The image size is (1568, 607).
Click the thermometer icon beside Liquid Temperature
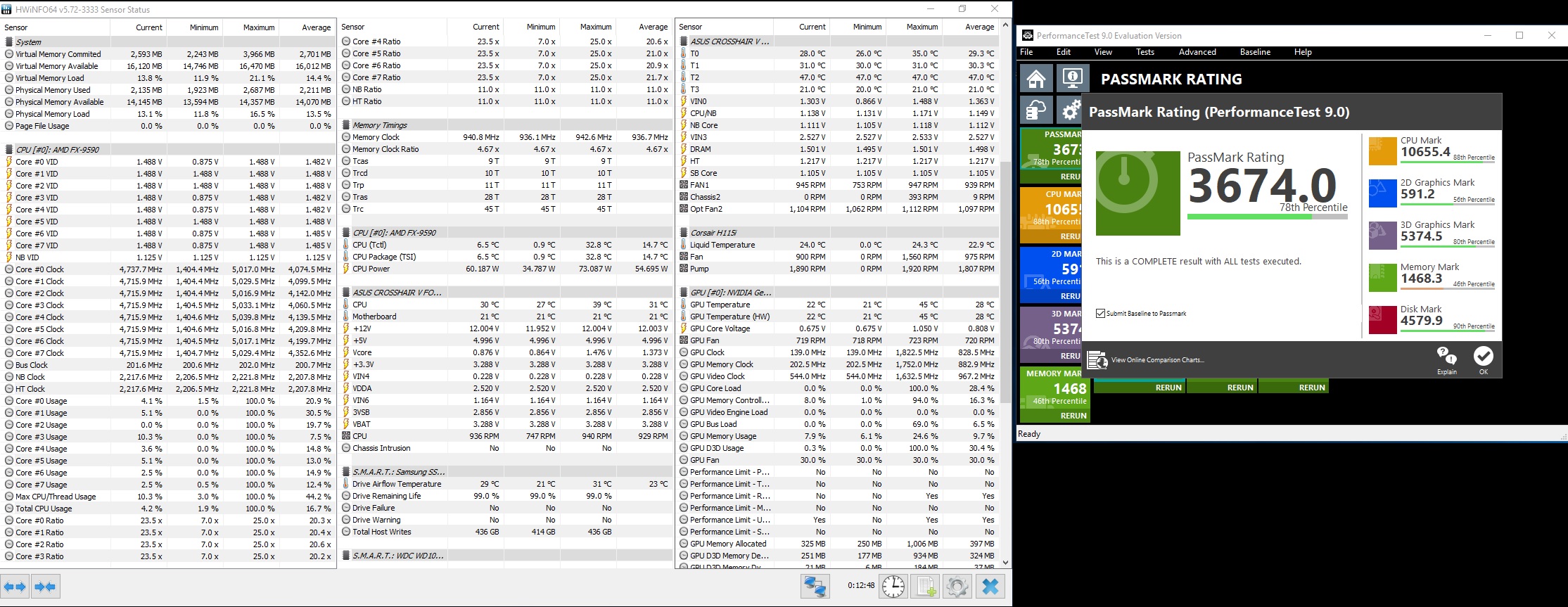683,245
